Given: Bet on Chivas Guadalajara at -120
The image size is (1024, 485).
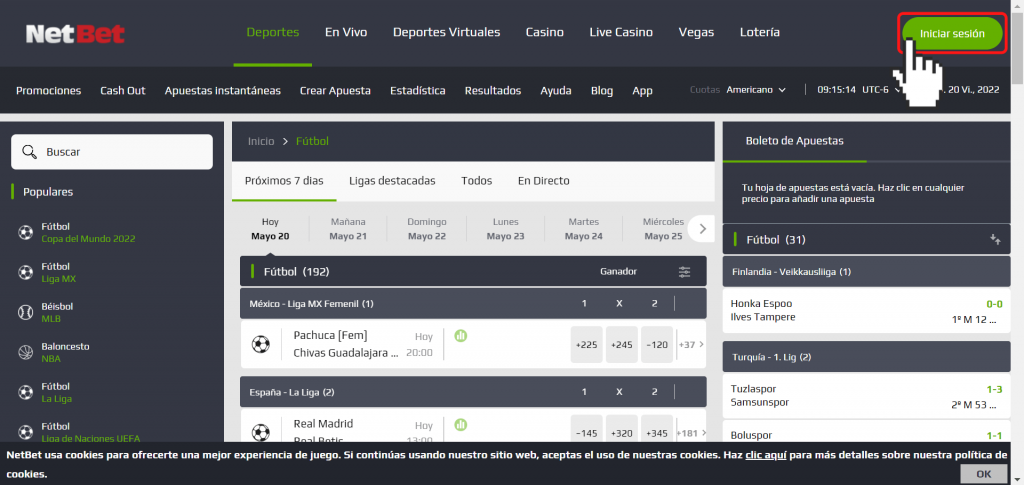Looking at the screenshot, I should 657,344.
